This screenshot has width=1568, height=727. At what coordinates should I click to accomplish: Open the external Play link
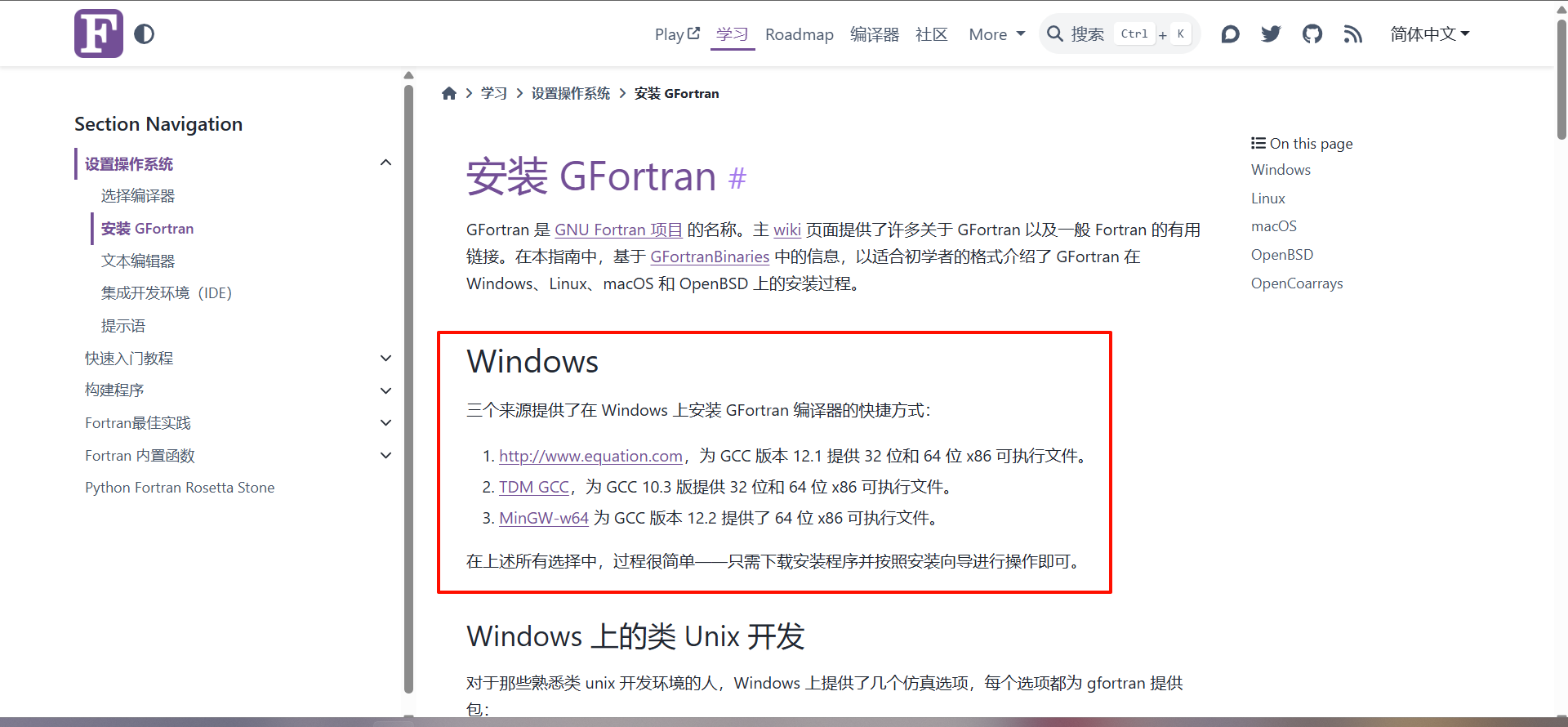pos(676,34)
